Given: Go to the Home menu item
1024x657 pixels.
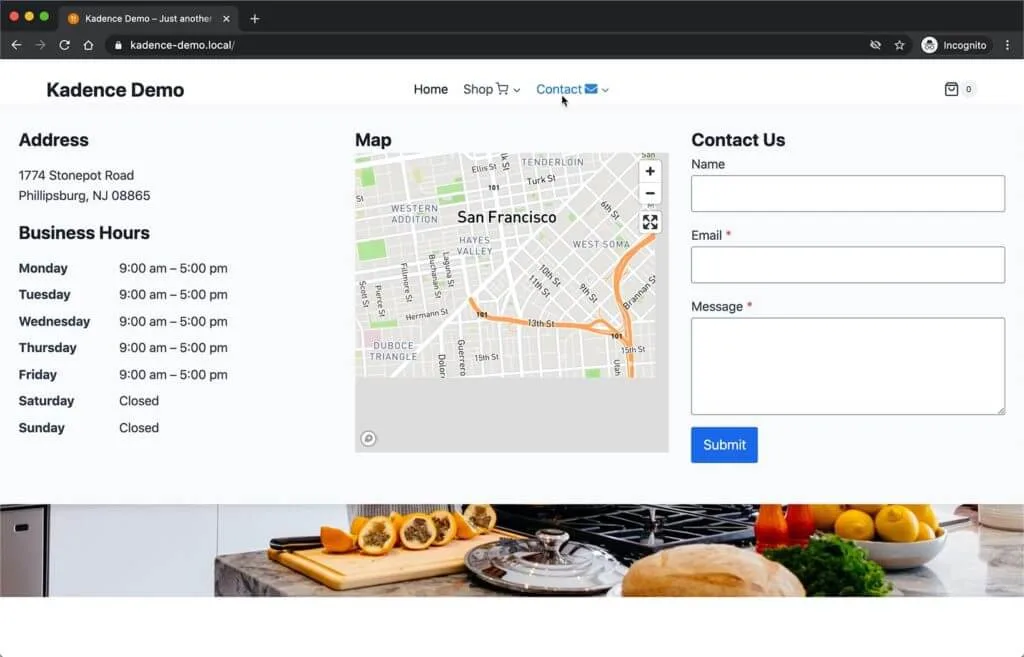Looking at the screenshot, I should click(430, 89).
